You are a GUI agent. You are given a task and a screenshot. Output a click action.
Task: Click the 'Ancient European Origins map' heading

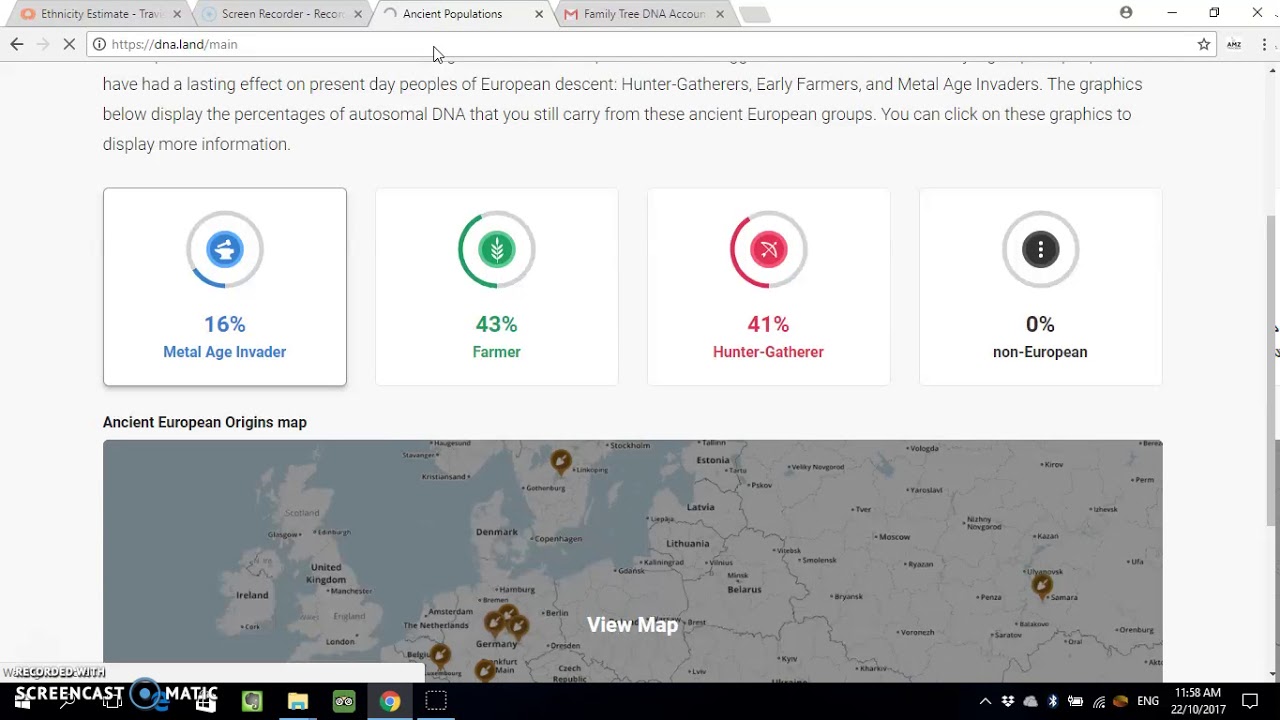click(205, 422)
